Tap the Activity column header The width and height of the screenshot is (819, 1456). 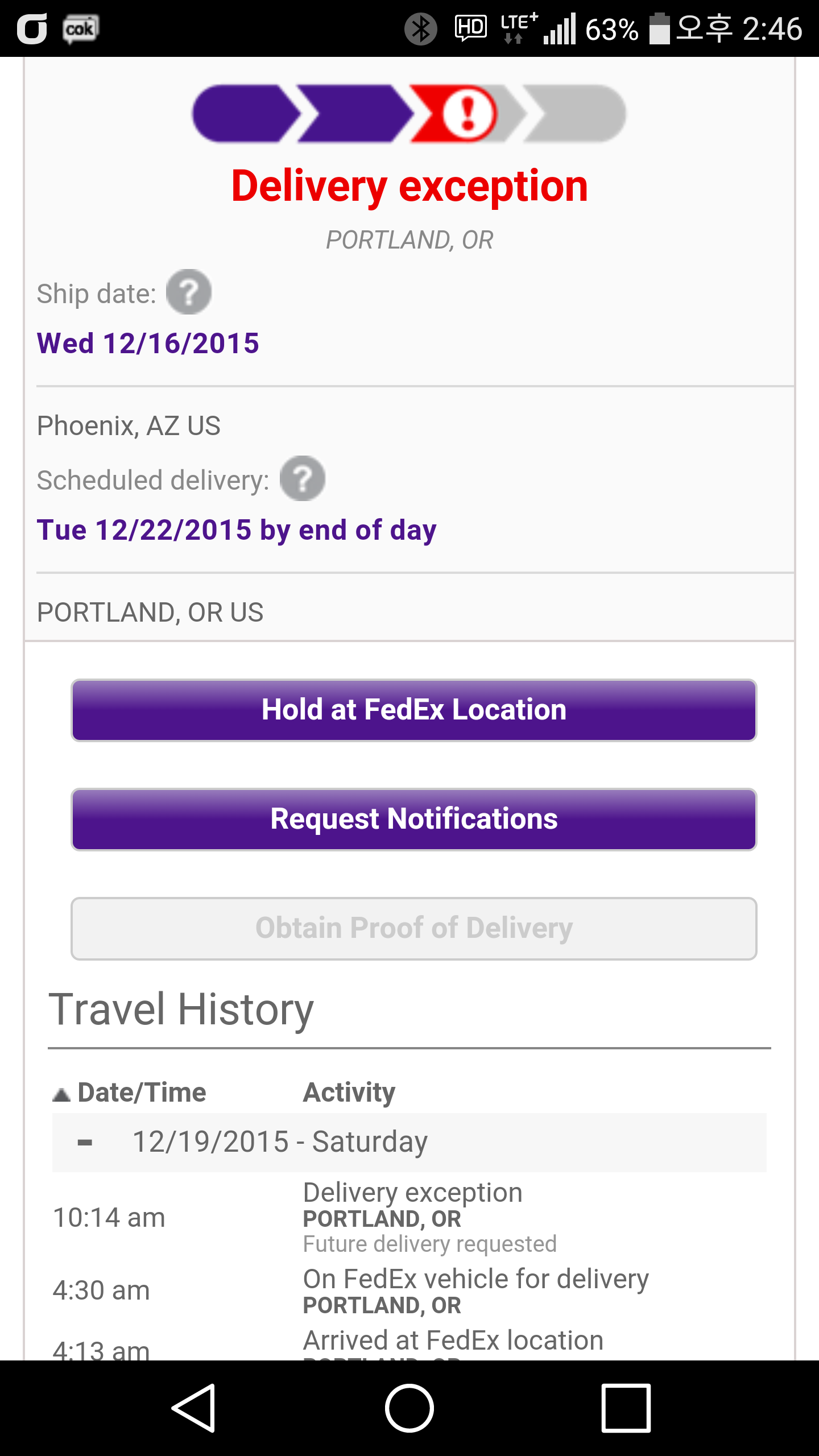coord(349,1092)
